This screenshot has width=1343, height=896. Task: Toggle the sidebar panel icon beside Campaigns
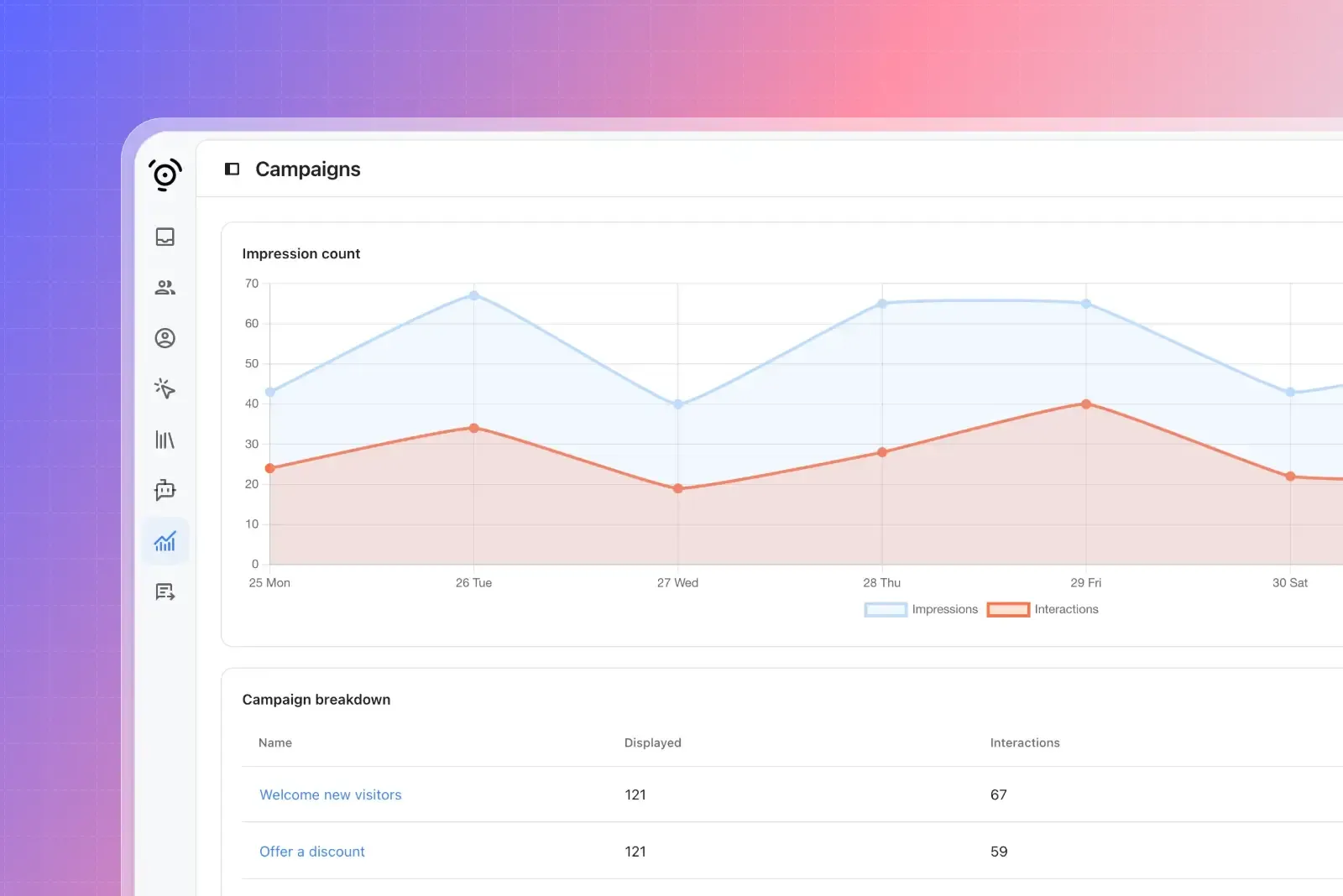[233, 169]
